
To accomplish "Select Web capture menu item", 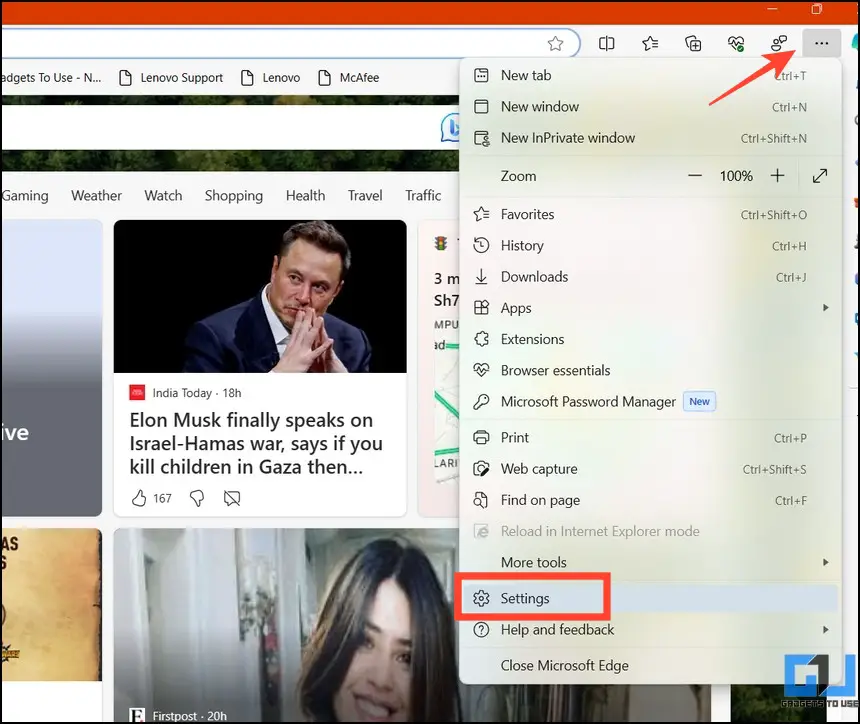I will pos(650,469).
